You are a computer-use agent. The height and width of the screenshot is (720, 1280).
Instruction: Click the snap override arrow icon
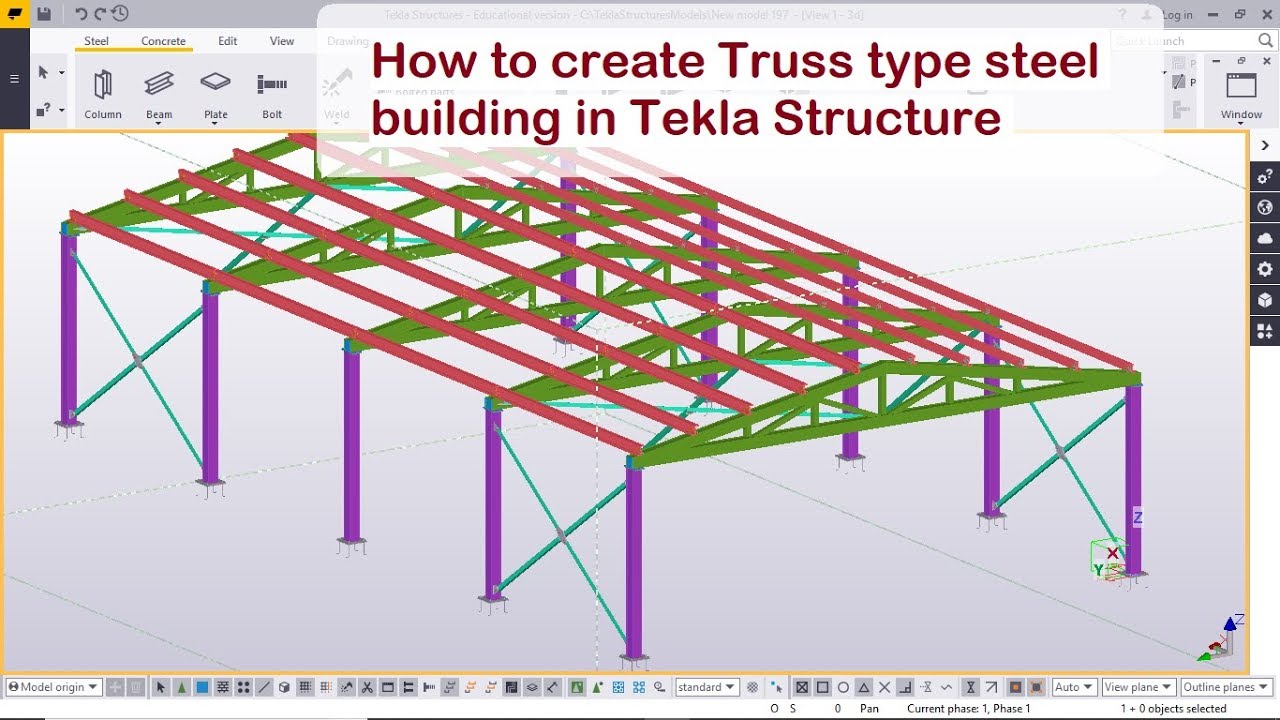tap(777, 687)
